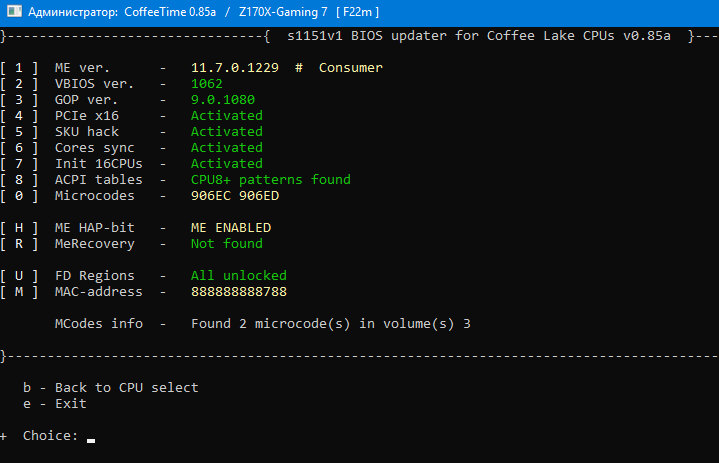Click '[ F22m ]' in the title bar
The image size is (719, 463).
[358, 12]
